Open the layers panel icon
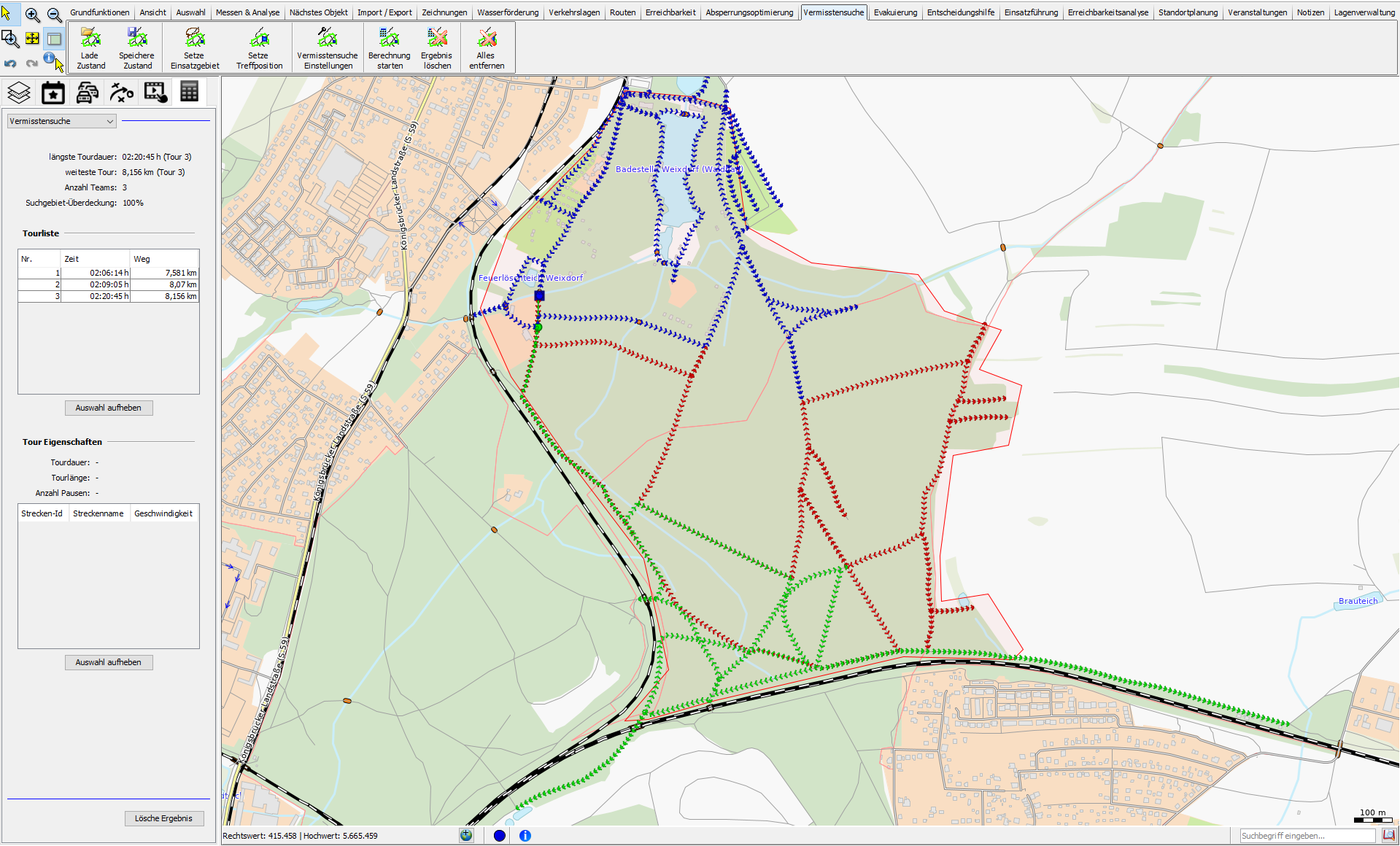Screen dimensions: 1400x846 point(19,93)
